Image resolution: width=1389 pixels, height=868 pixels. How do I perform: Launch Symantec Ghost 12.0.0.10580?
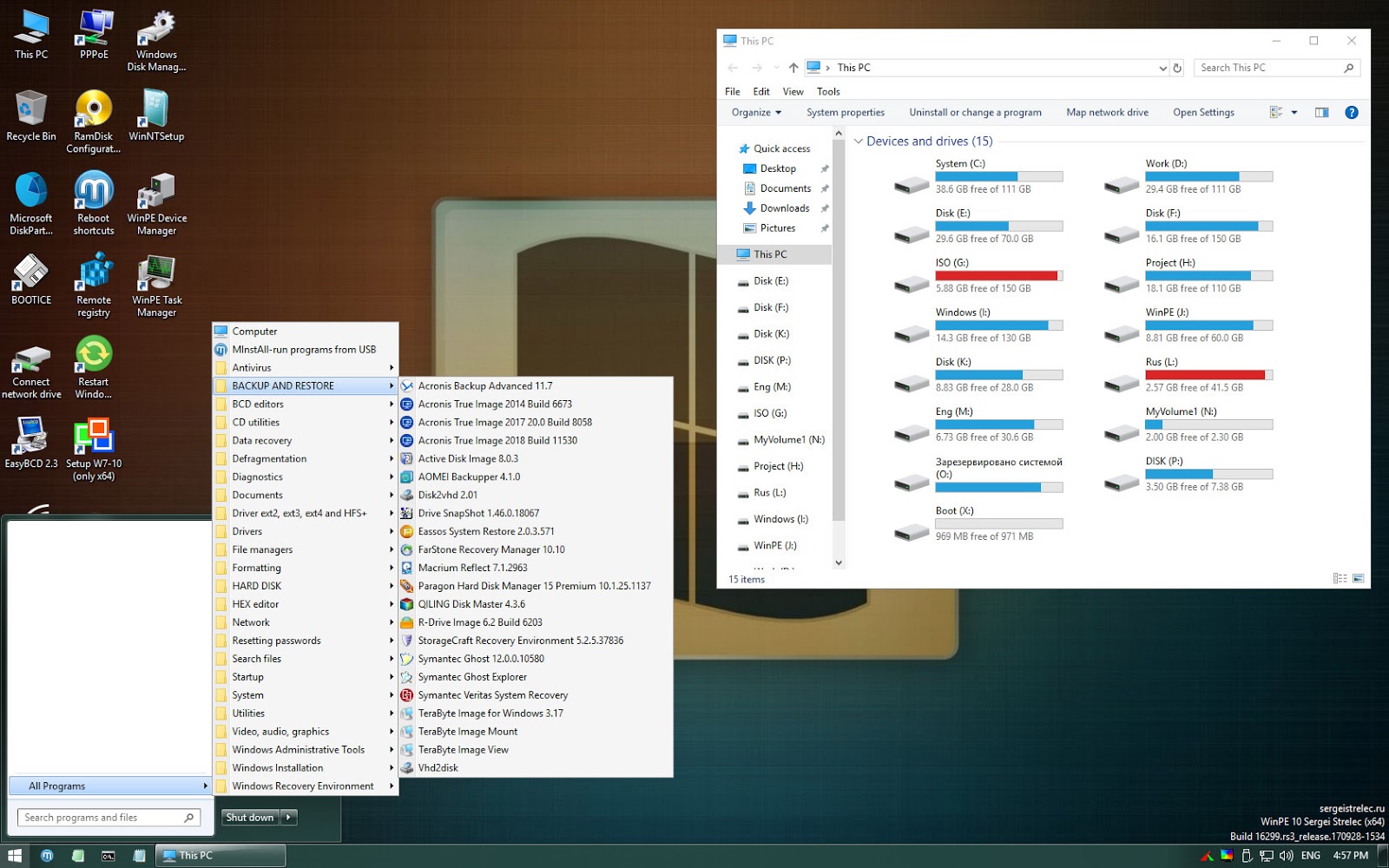click(x=479, y=658)
